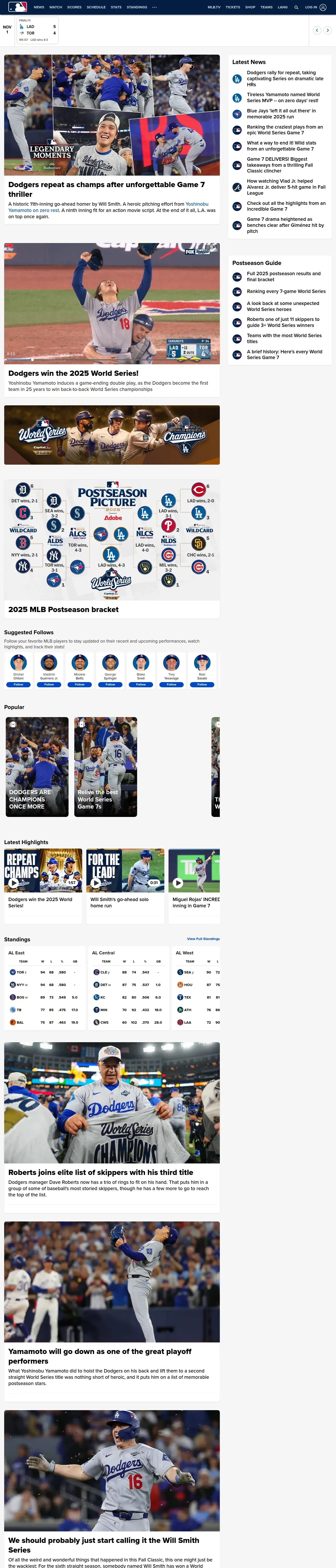Open the SCHEDULE menu item
Screen dimensions: 336x1568
(96, 7)
